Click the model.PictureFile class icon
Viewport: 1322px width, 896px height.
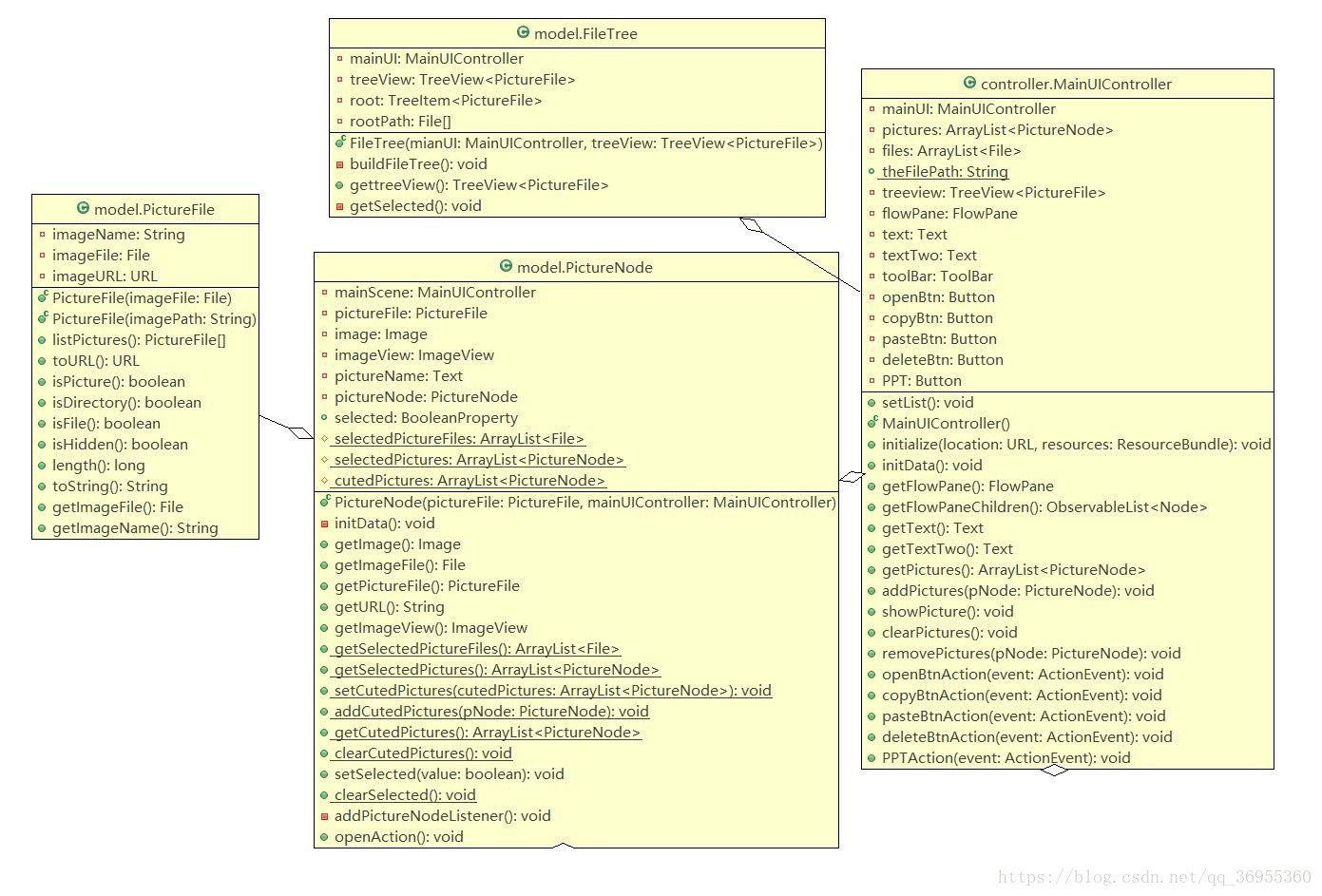click(x=83, y=208)
